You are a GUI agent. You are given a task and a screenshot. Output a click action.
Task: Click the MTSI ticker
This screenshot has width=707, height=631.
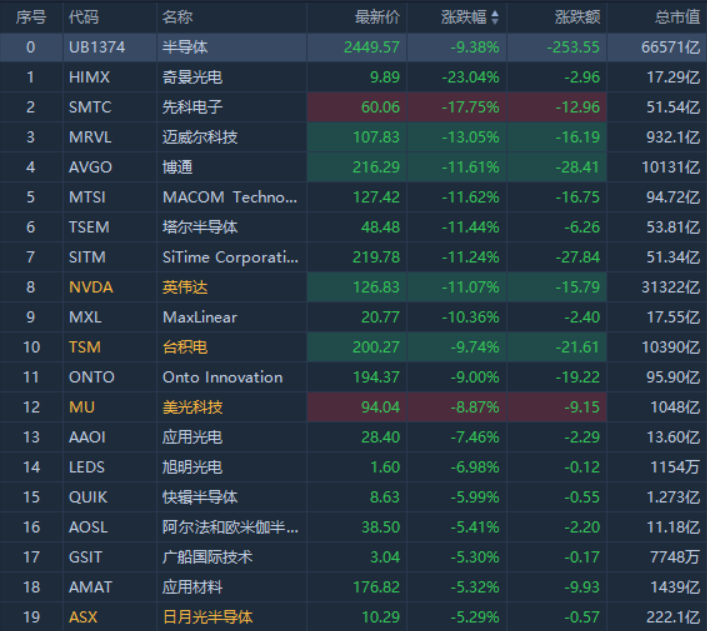pyautogui.click(x=87, y=197)
